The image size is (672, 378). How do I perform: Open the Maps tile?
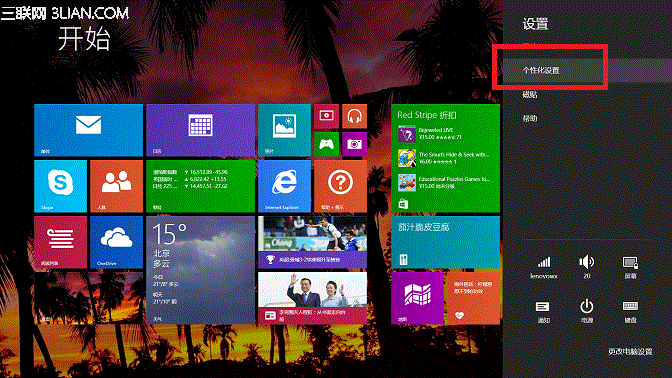click(x=417, y=298)
